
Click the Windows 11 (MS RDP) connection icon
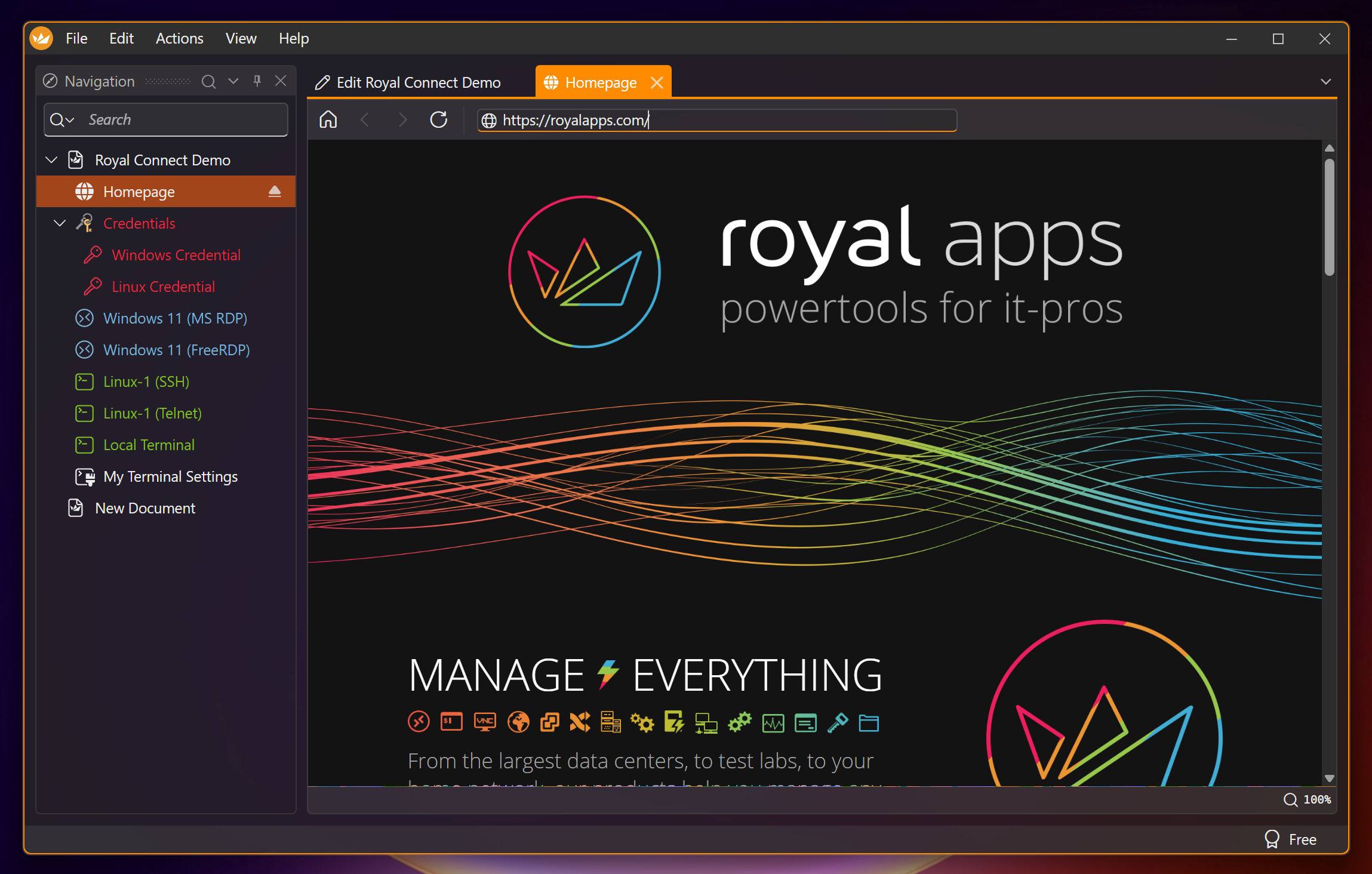[x=84, y=318]
